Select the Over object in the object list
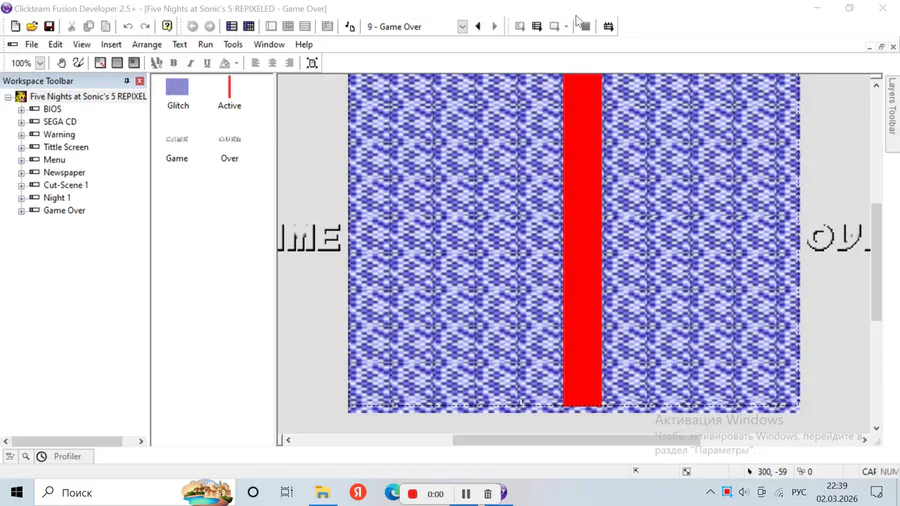The width and height of the screenshot is (900, 506). click(230, 149)
